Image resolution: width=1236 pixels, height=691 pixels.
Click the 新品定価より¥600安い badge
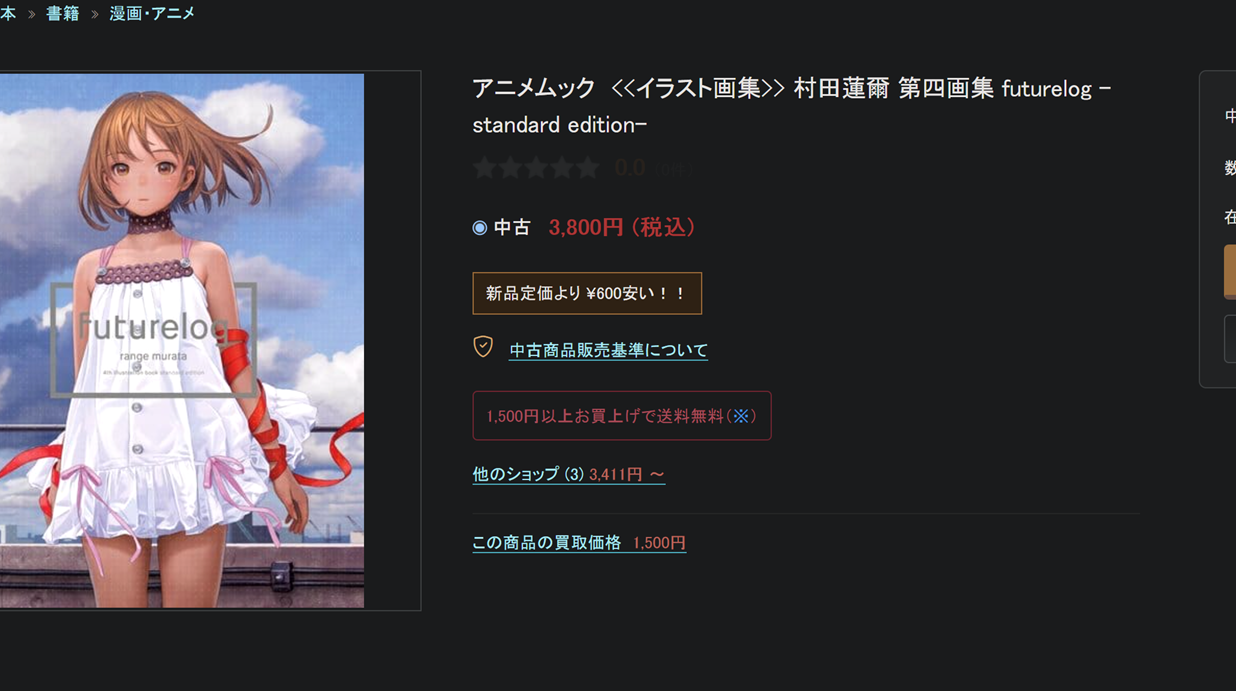click(587, 293)
